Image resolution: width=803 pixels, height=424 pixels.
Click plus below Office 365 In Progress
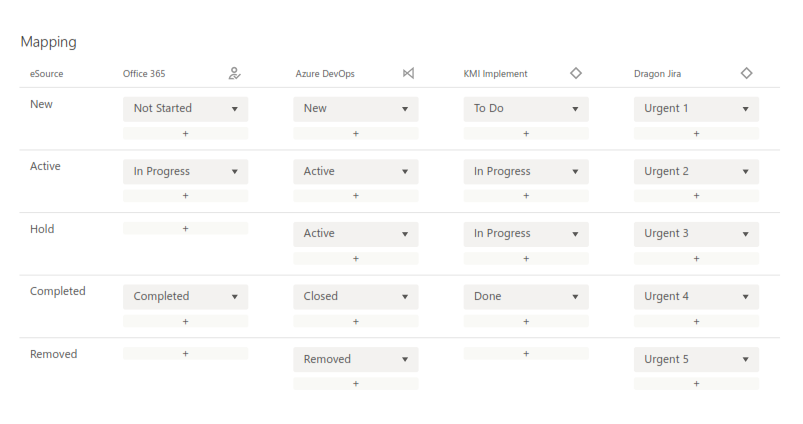click(x=185, y=196)
